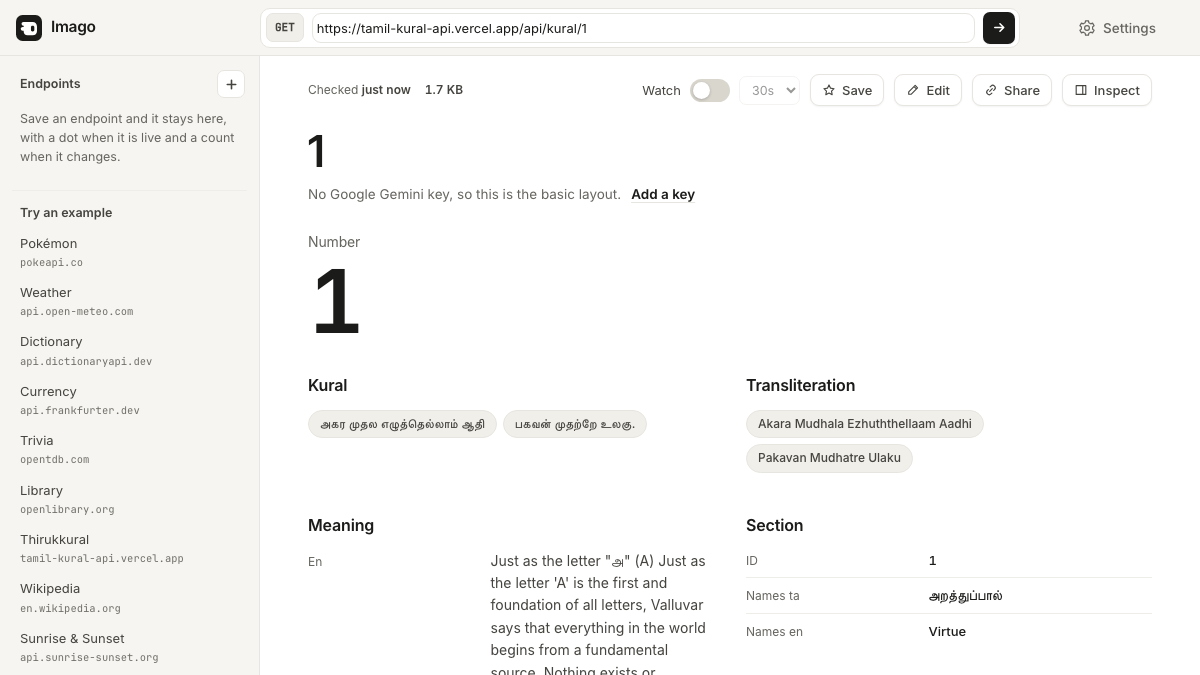This screenshot has height=675, width=1200.
Task: Click the Add a key link
Action: (x=663, y=194)
